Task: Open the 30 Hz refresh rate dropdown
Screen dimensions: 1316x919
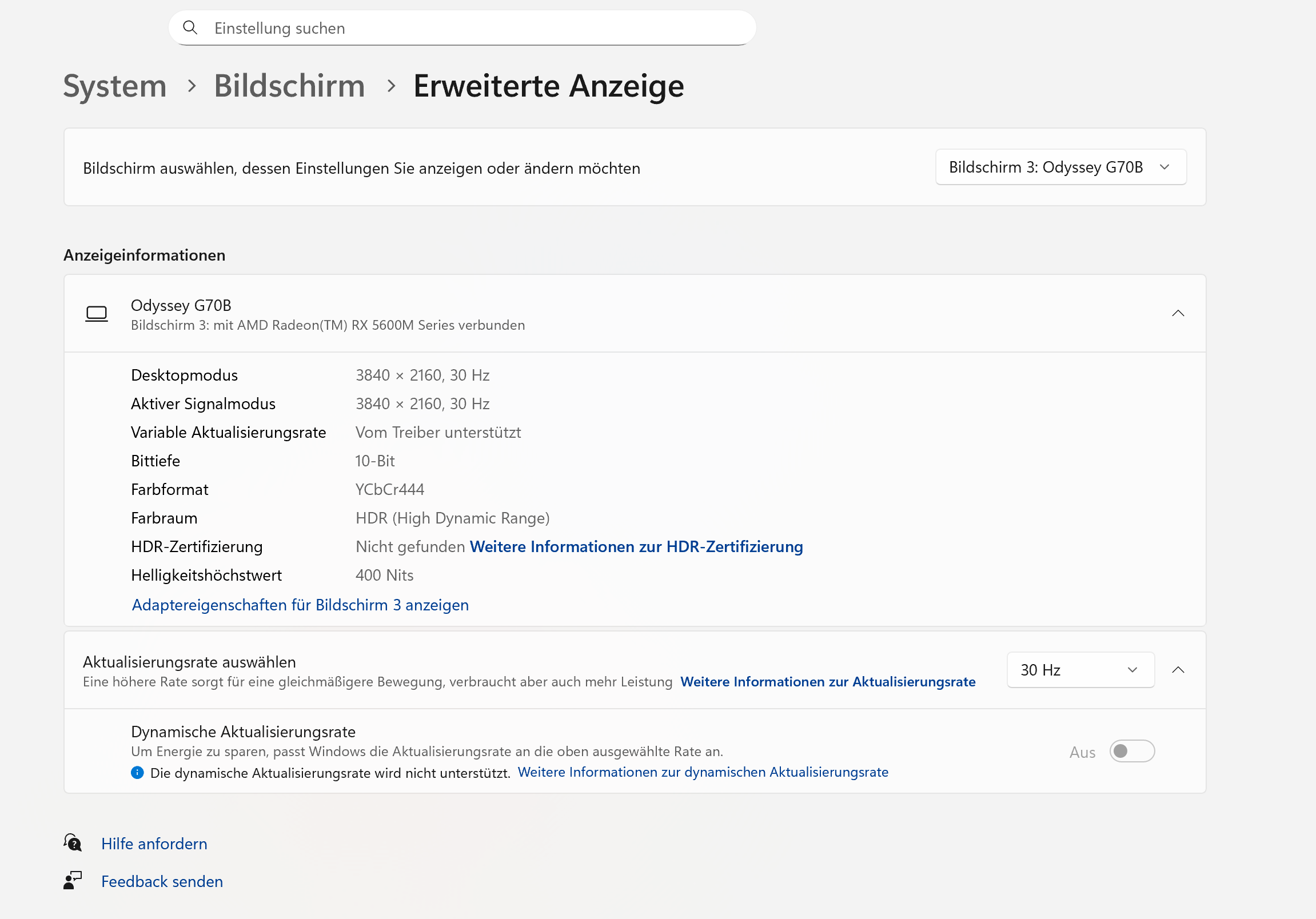Action: pos(1080,670)
